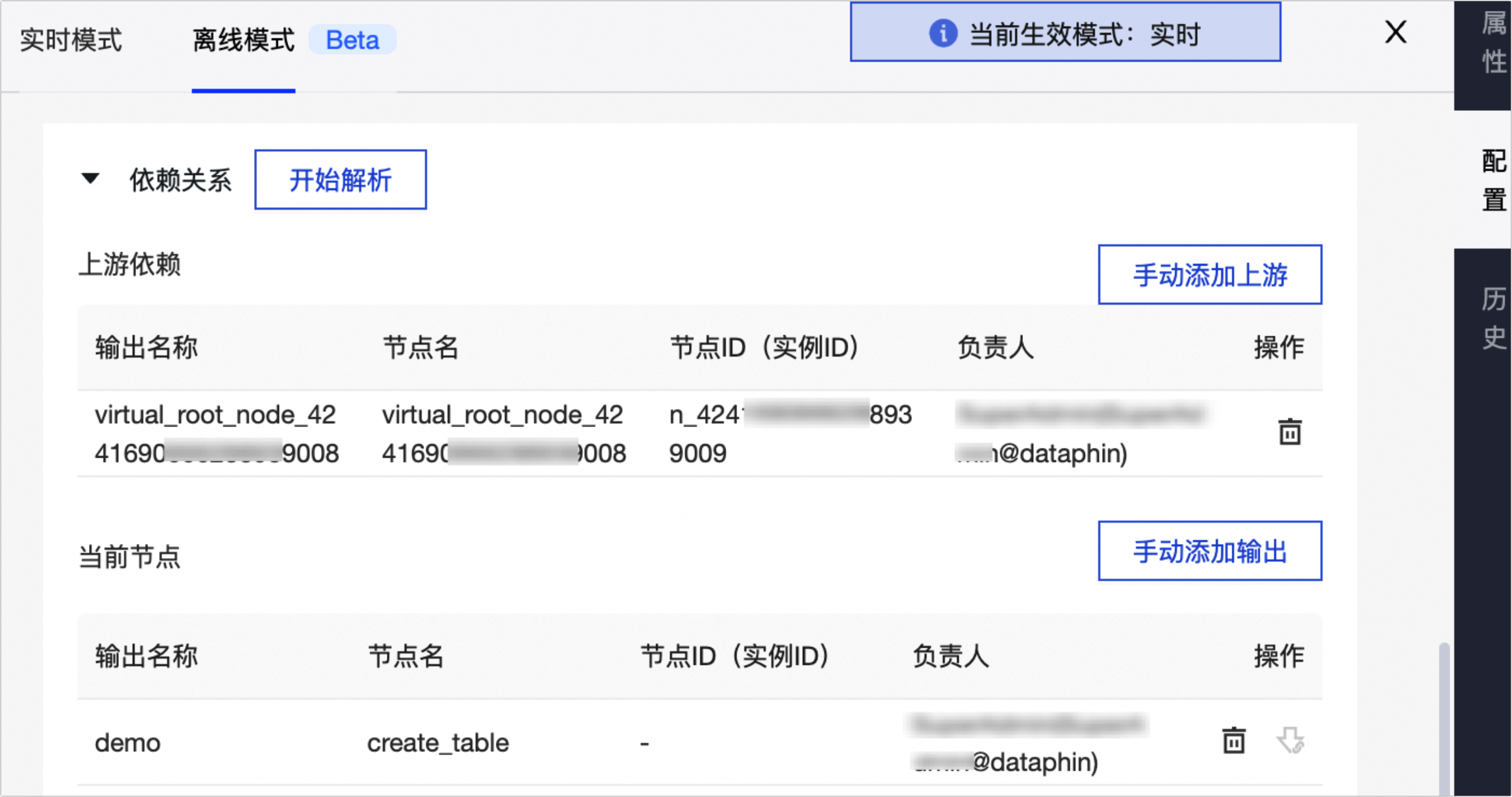Collapse the 依赖关系 section triangle
This screenshot has width=1512, height=797.
[90, 179]
